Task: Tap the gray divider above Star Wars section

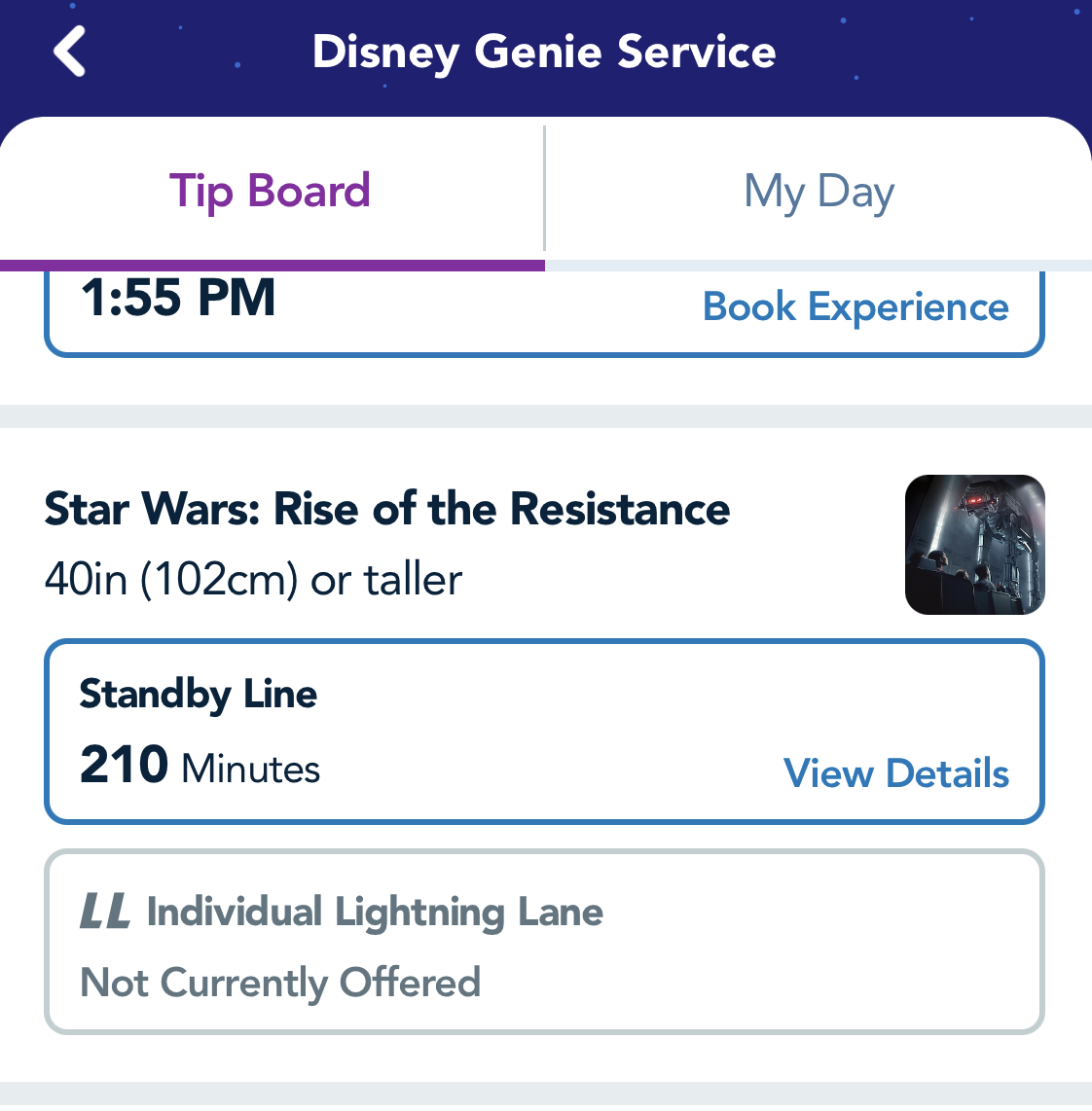Action: click(x=546, y=416)
